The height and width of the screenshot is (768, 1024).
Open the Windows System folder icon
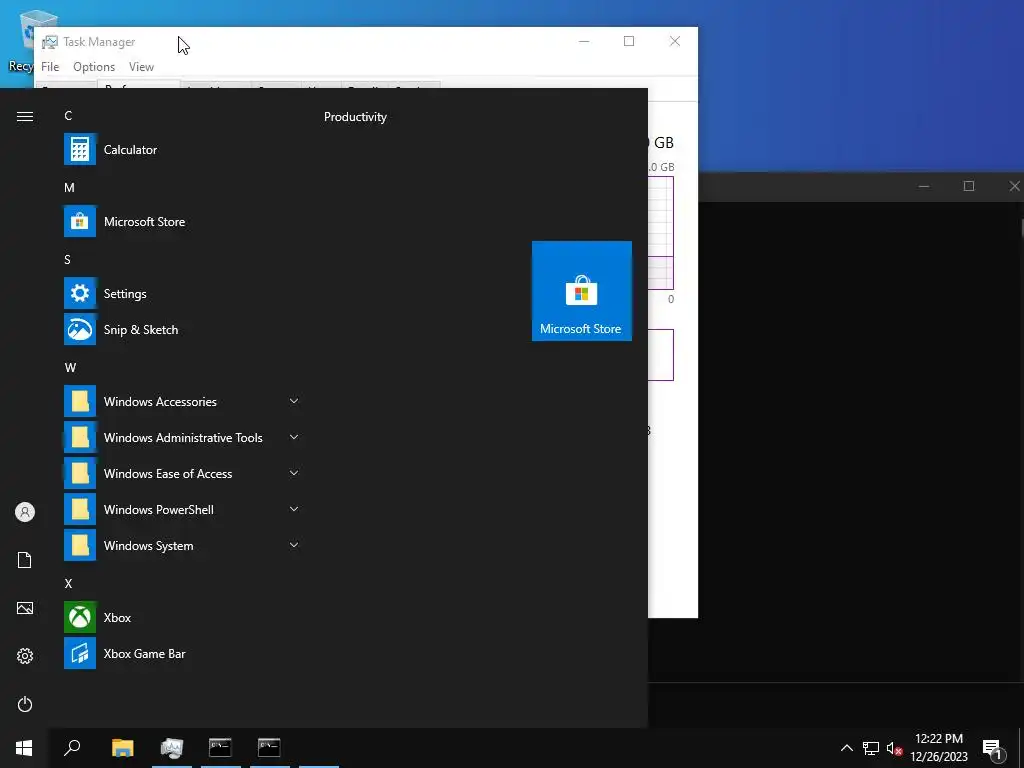80,545
